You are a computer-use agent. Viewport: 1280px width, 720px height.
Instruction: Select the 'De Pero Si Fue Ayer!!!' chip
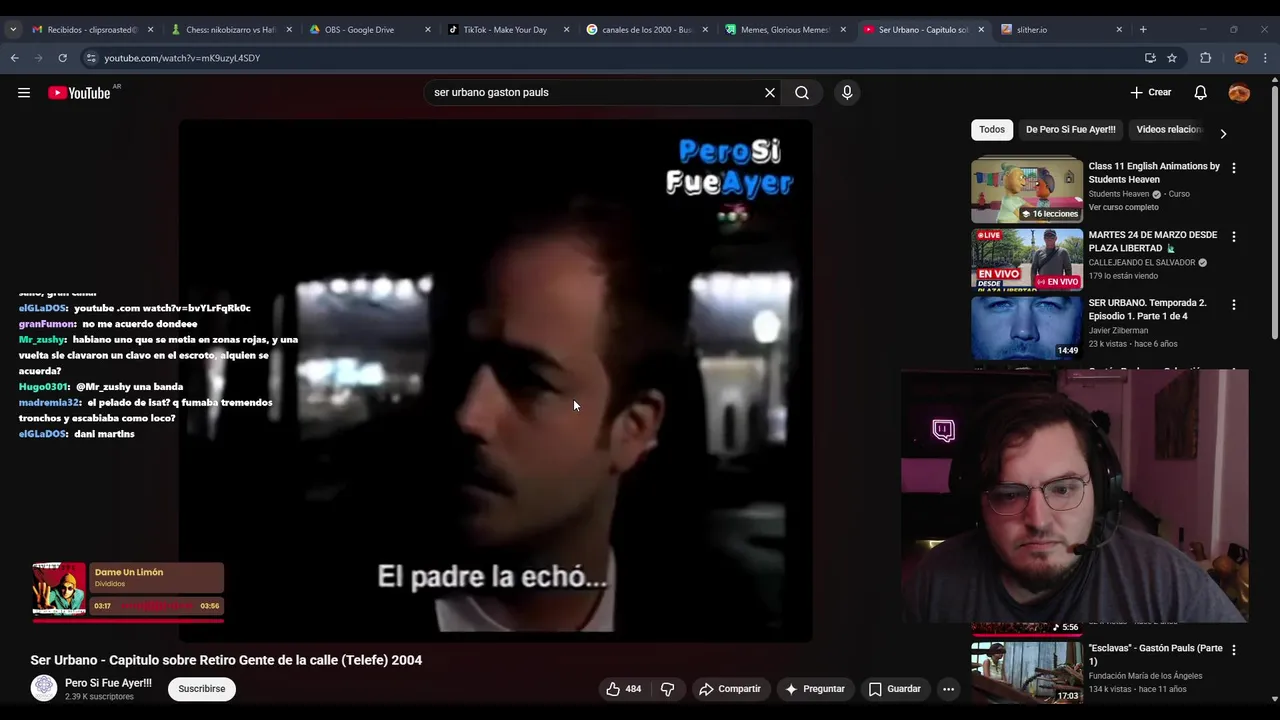(x=1070, y=129)
